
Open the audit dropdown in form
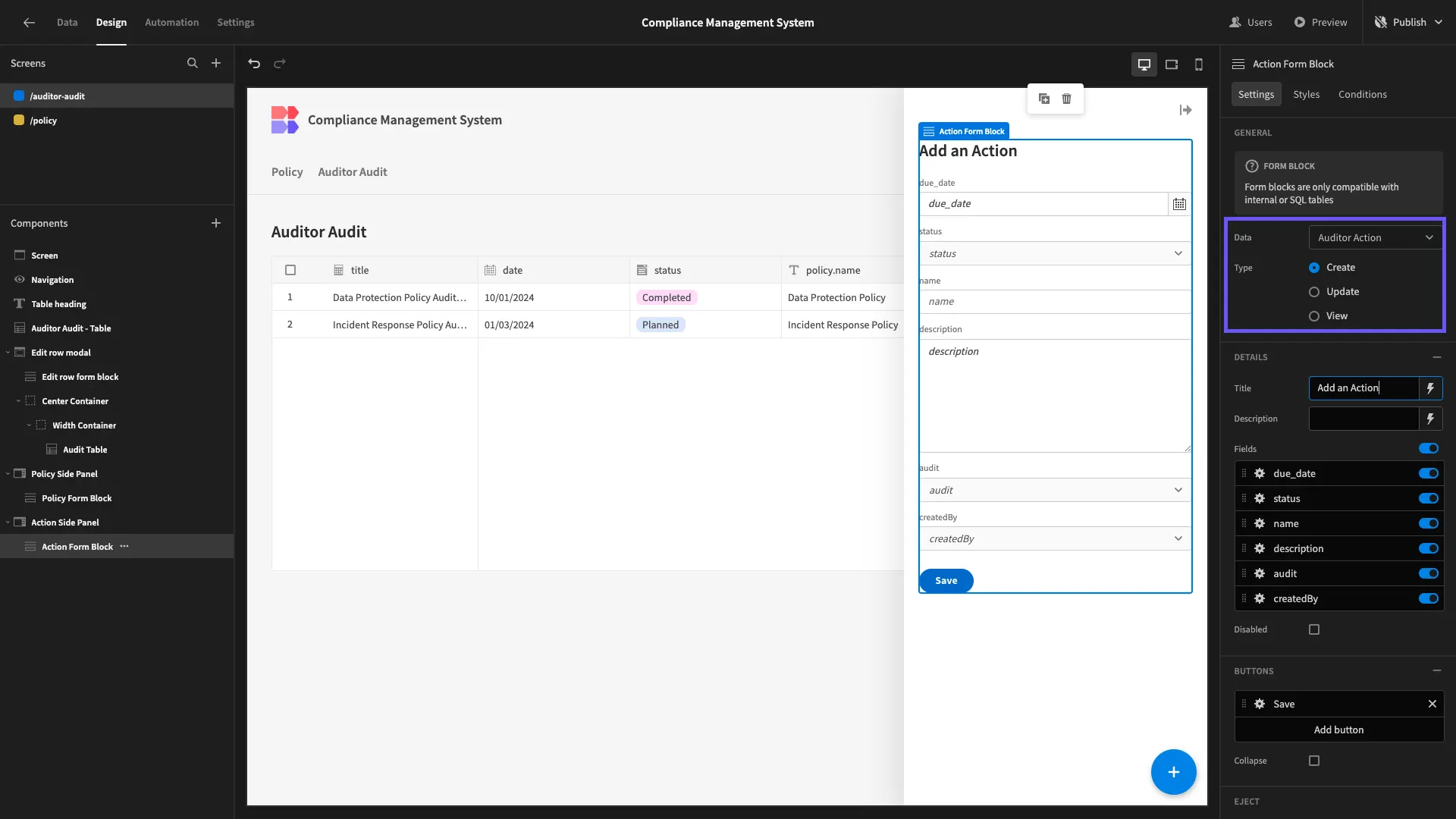coord(1055,490)
